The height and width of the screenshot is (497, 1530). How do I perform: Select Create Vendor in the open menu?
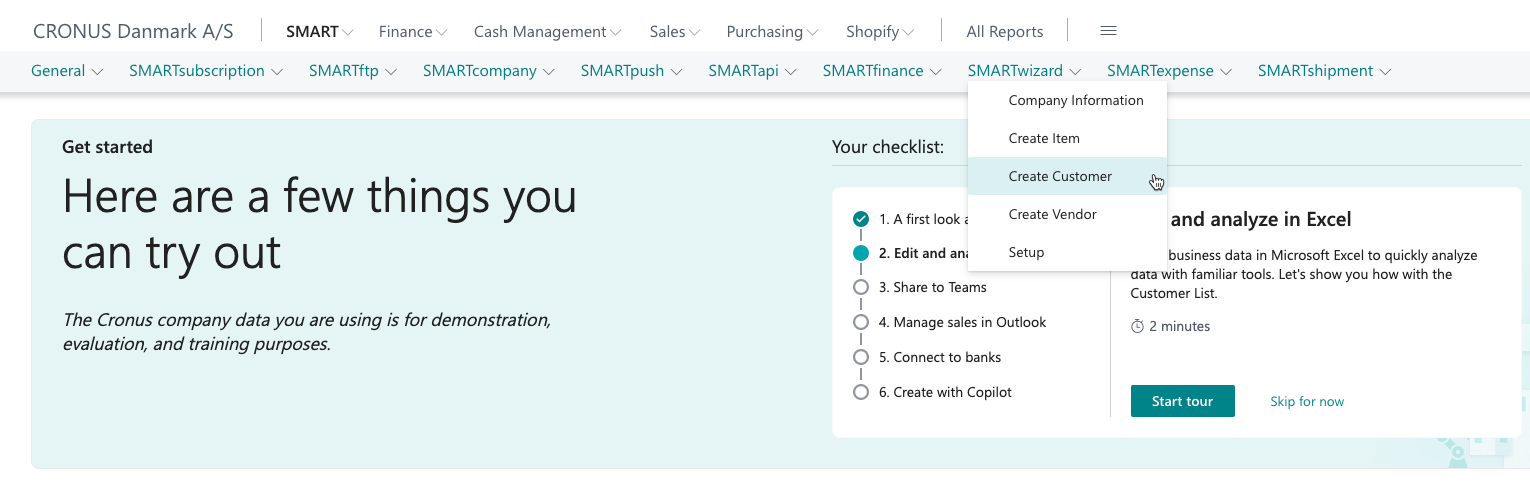click(1052, 214)
